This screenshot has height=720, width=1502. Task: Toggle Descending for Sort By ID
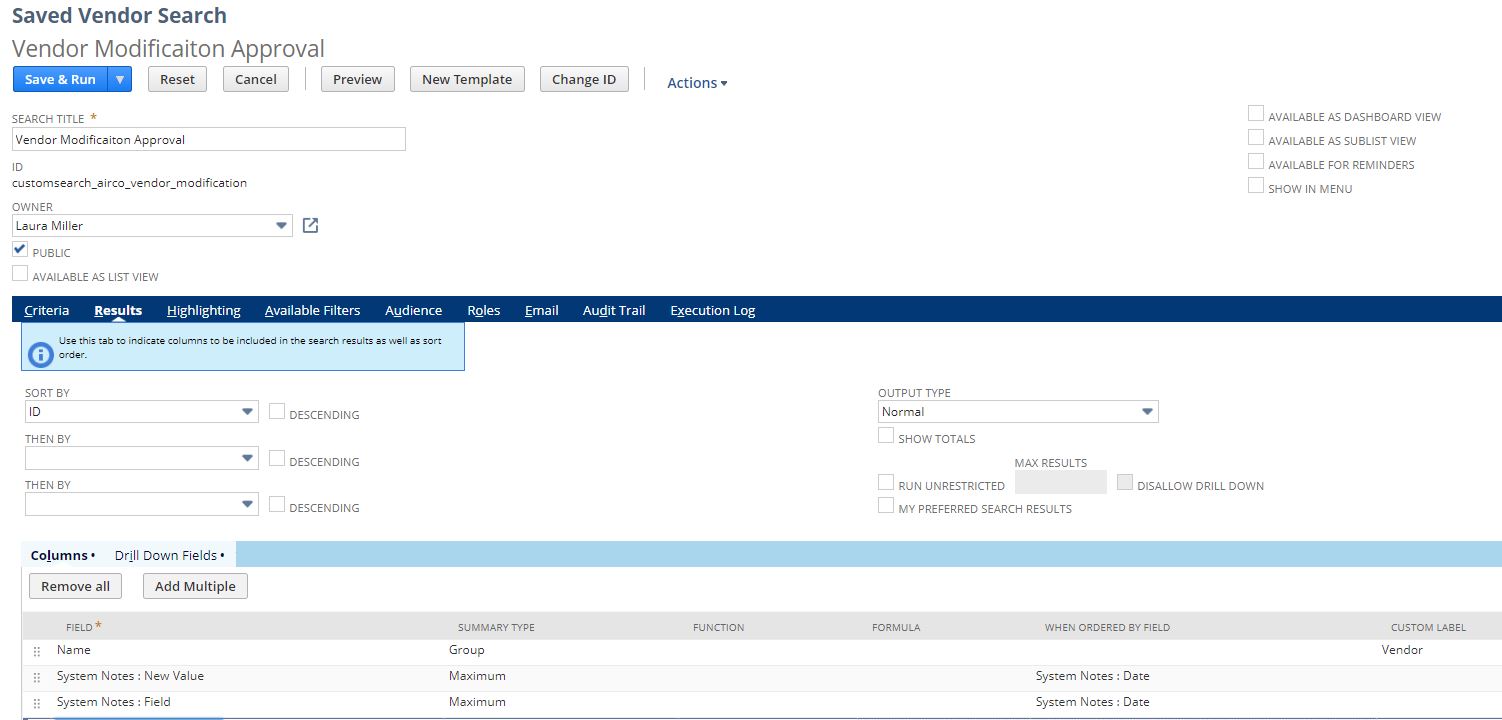pyautogui.click(x=277, y=412)
